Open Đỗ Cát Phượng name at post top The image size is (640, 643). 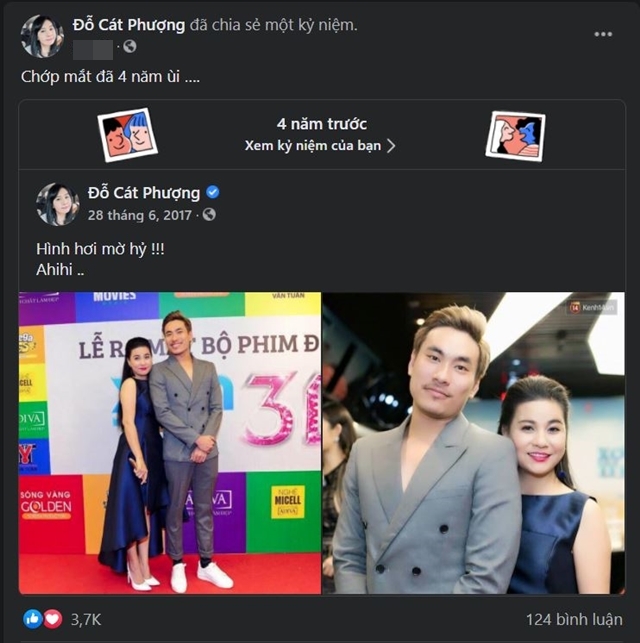click(x=129, y=25)
